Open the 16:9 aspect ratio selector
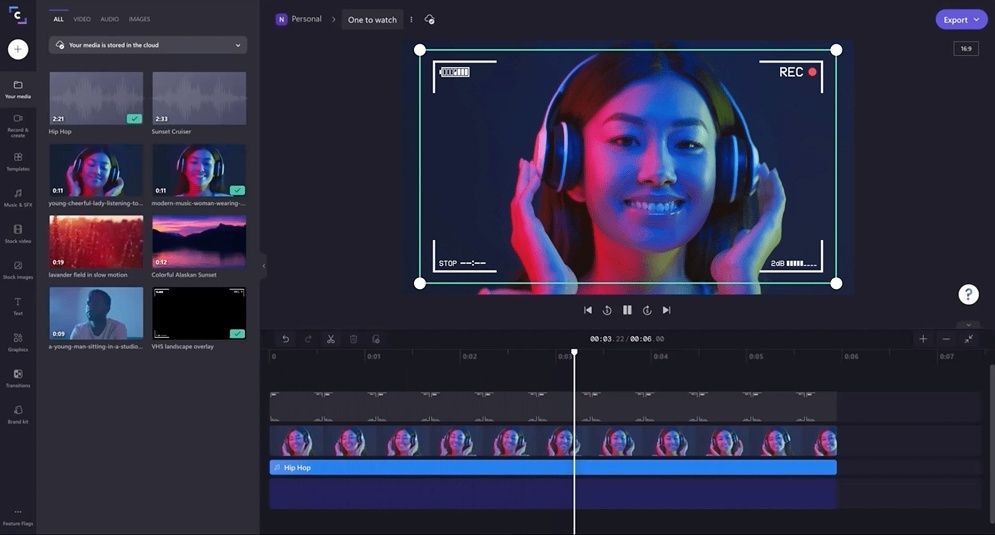The image size is (995, 535). 966,48
